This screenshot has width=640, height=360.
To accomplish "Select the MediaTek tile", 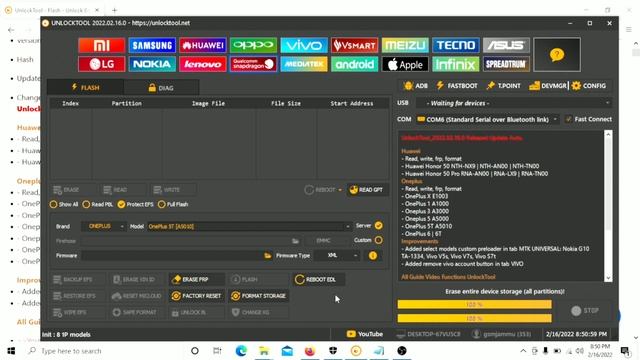I will [304, 64].
